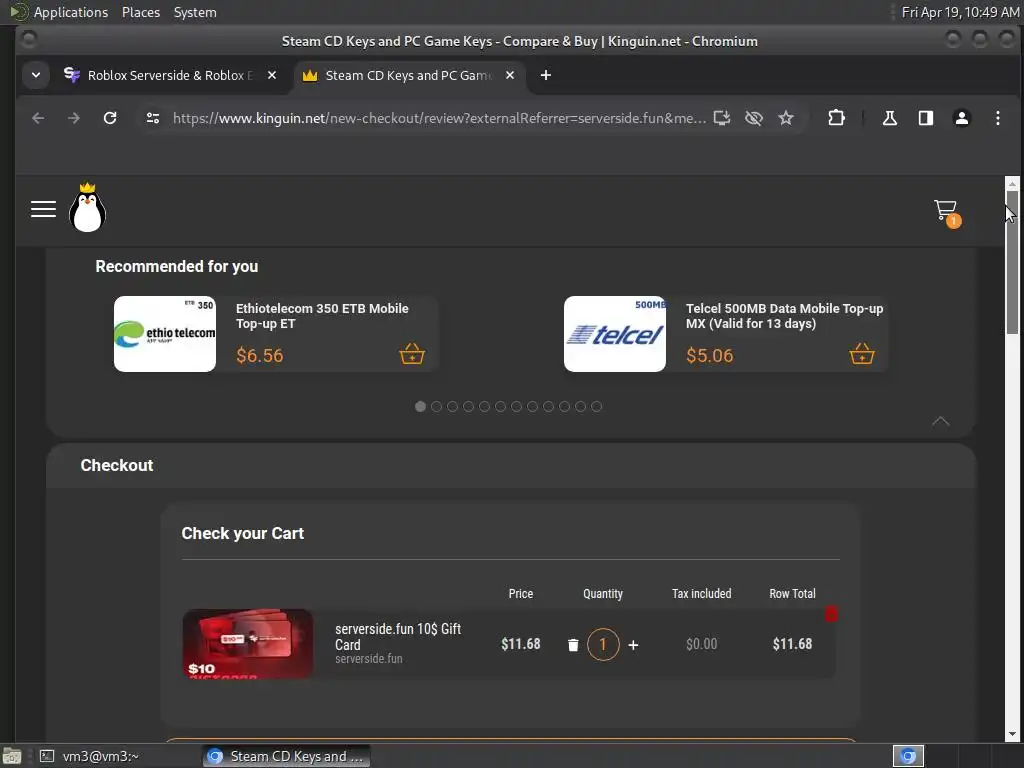Screen dimensions: 1024x768
Task: Click the serverside.fun seller name
Action: tap(368, 659)
